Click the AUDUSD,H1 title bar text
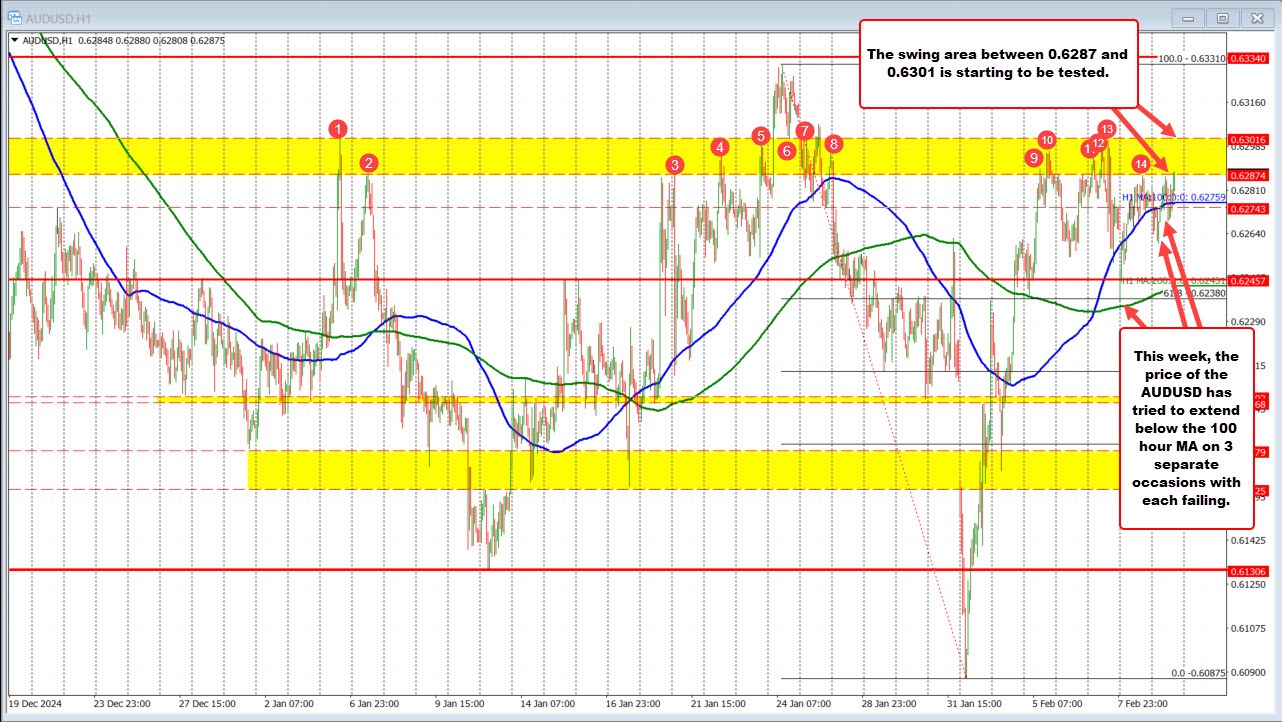 [56, 17]
